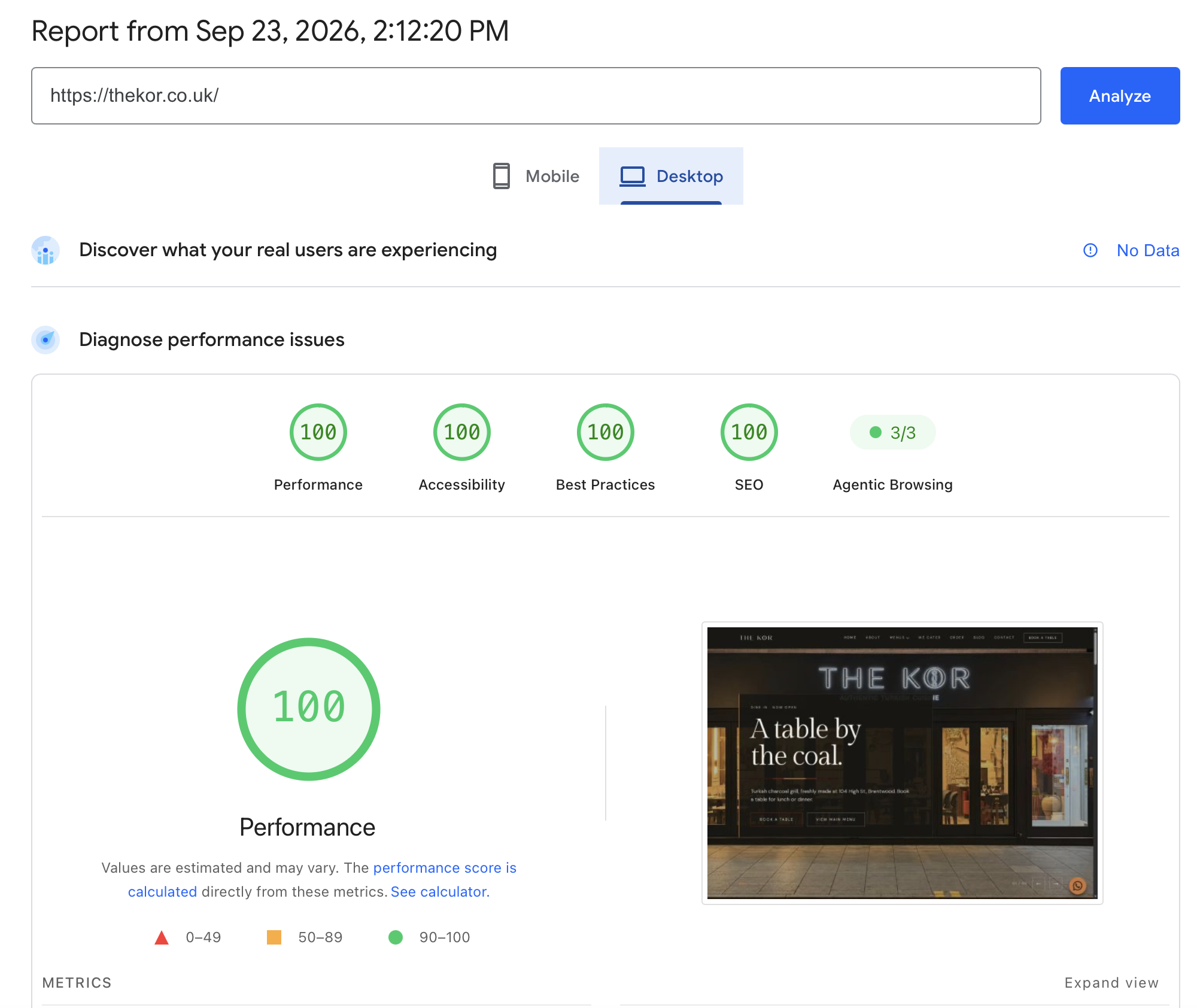Screen dimensions: 1197x1008
Task: Jump to the Best Practices score gauge
Action: 606,432
